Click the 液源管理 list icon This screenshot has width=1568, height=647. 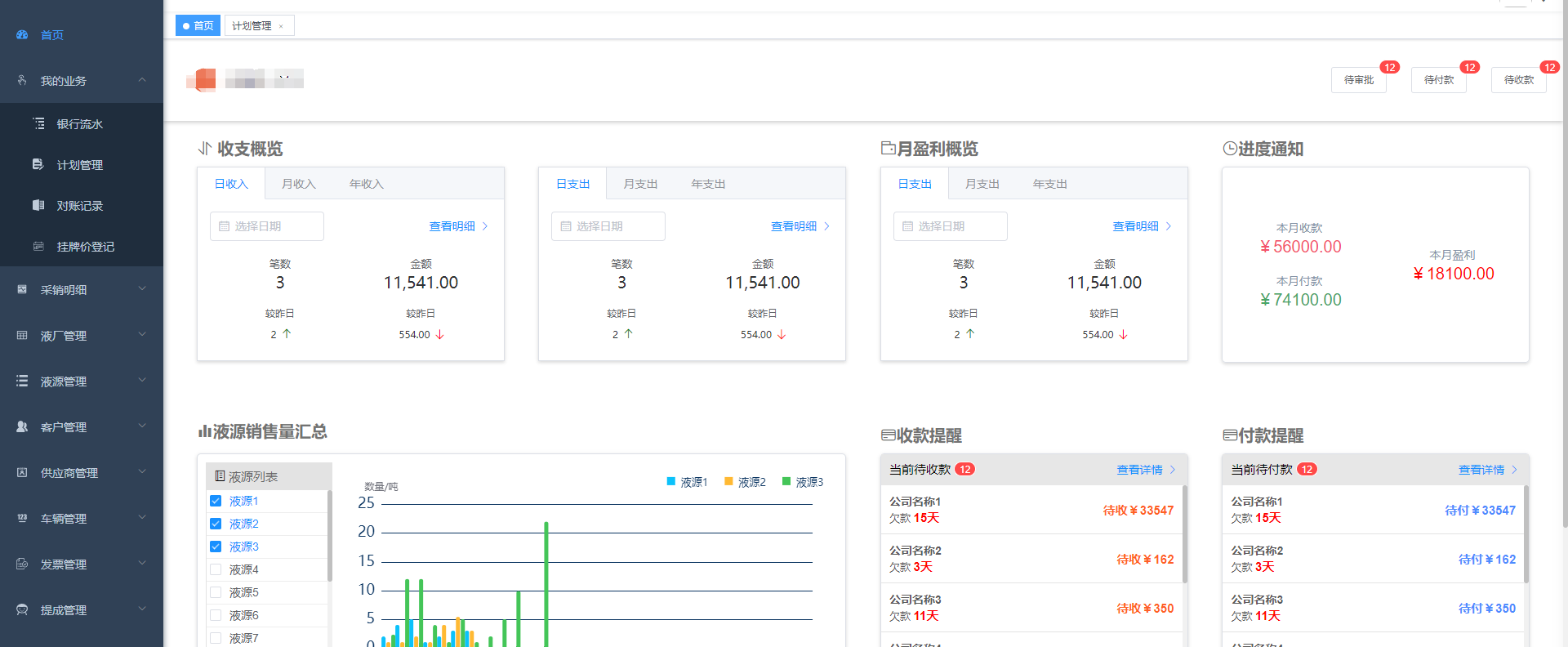[x=22, y=381]
